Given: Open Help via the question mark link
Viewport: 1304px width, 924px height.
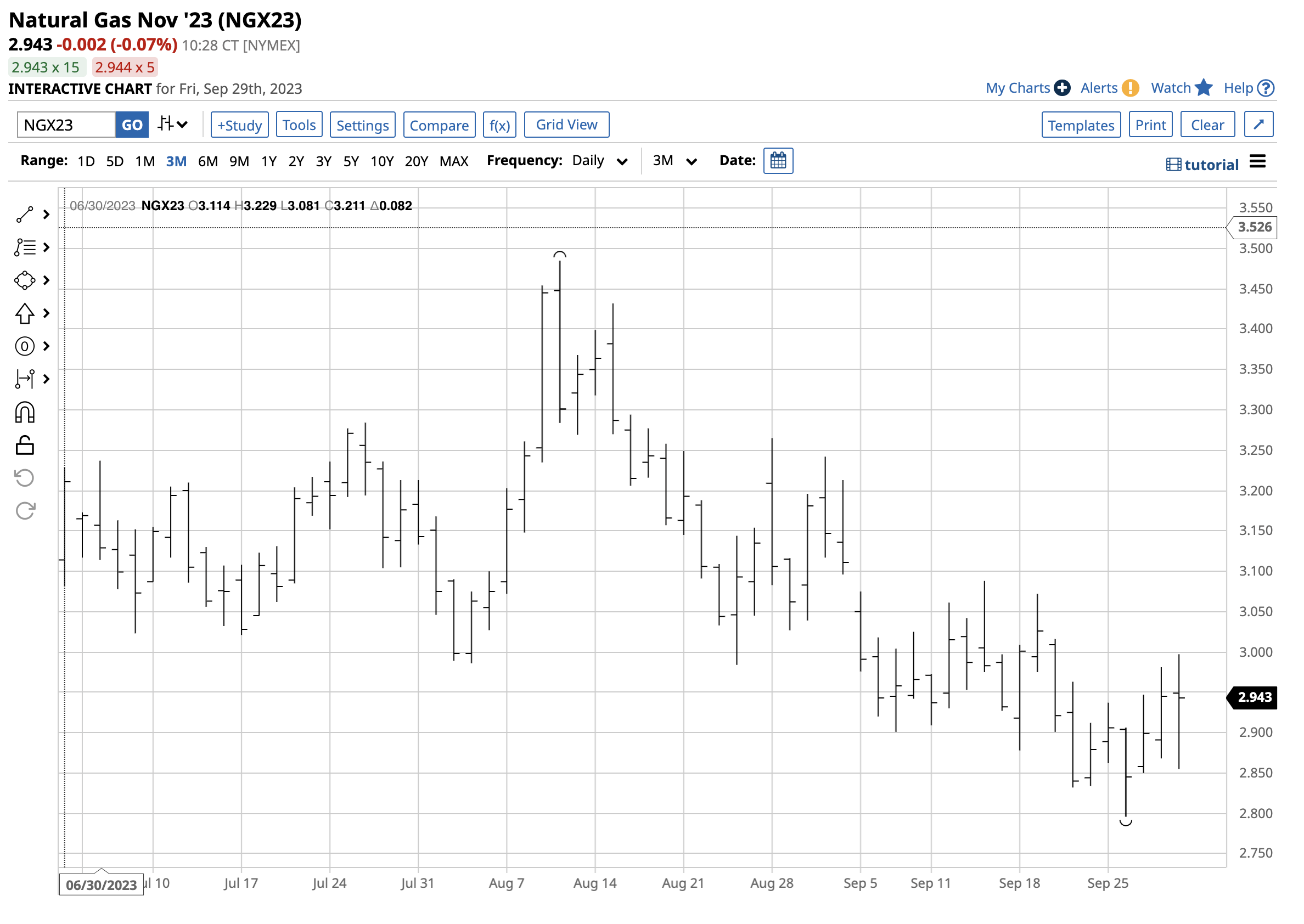Looking at the screenshot, I should point(1266,88).
